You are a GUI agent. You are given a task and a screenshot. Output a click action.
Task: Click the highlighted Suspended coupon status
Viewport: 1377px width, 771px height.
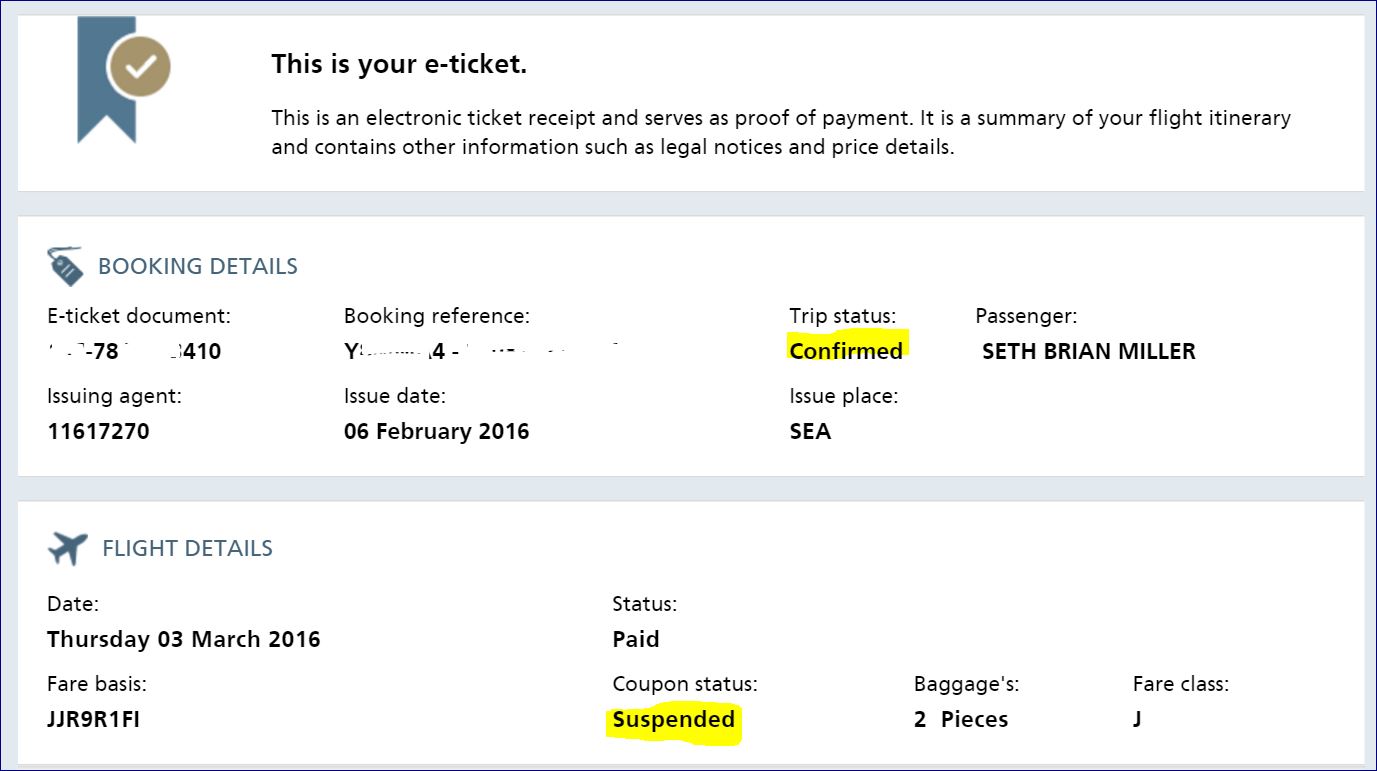(673, 720)
